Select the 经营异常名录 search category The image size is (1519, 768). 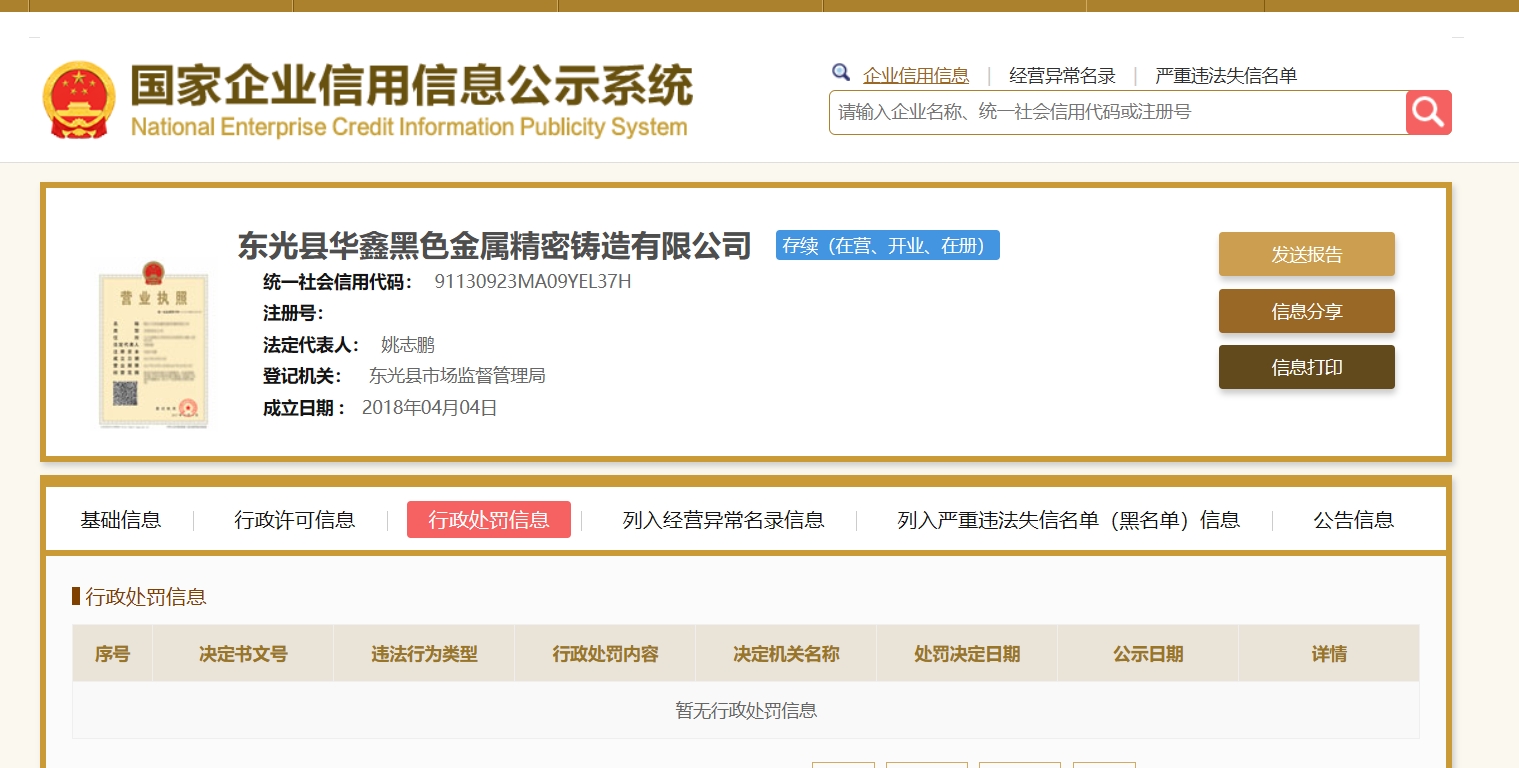coord(1062,76)
